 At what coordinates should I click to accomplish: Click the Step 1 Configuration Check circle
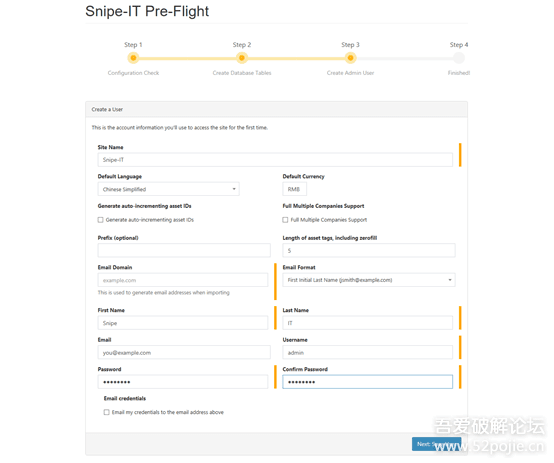pyautogui.click(x=133, y=58)
